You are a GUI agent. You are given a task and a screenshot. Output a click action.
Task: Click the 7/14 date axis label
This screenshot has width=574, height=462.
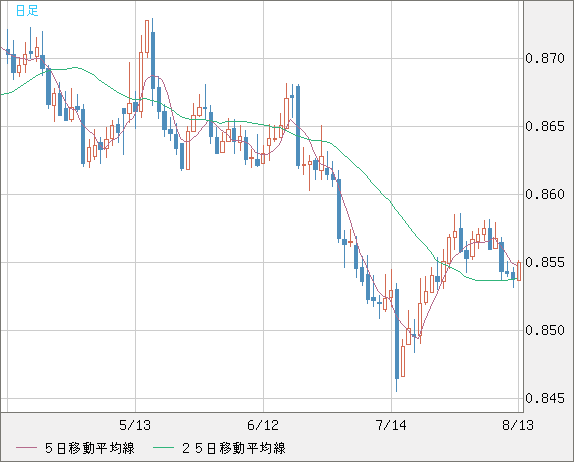[391, 425]
